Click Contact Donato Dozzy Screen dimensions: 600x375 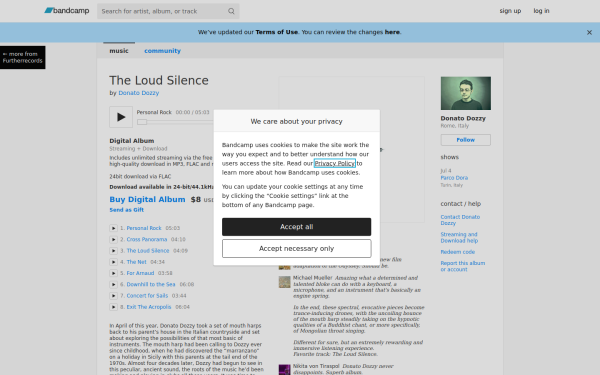(460, 220)
